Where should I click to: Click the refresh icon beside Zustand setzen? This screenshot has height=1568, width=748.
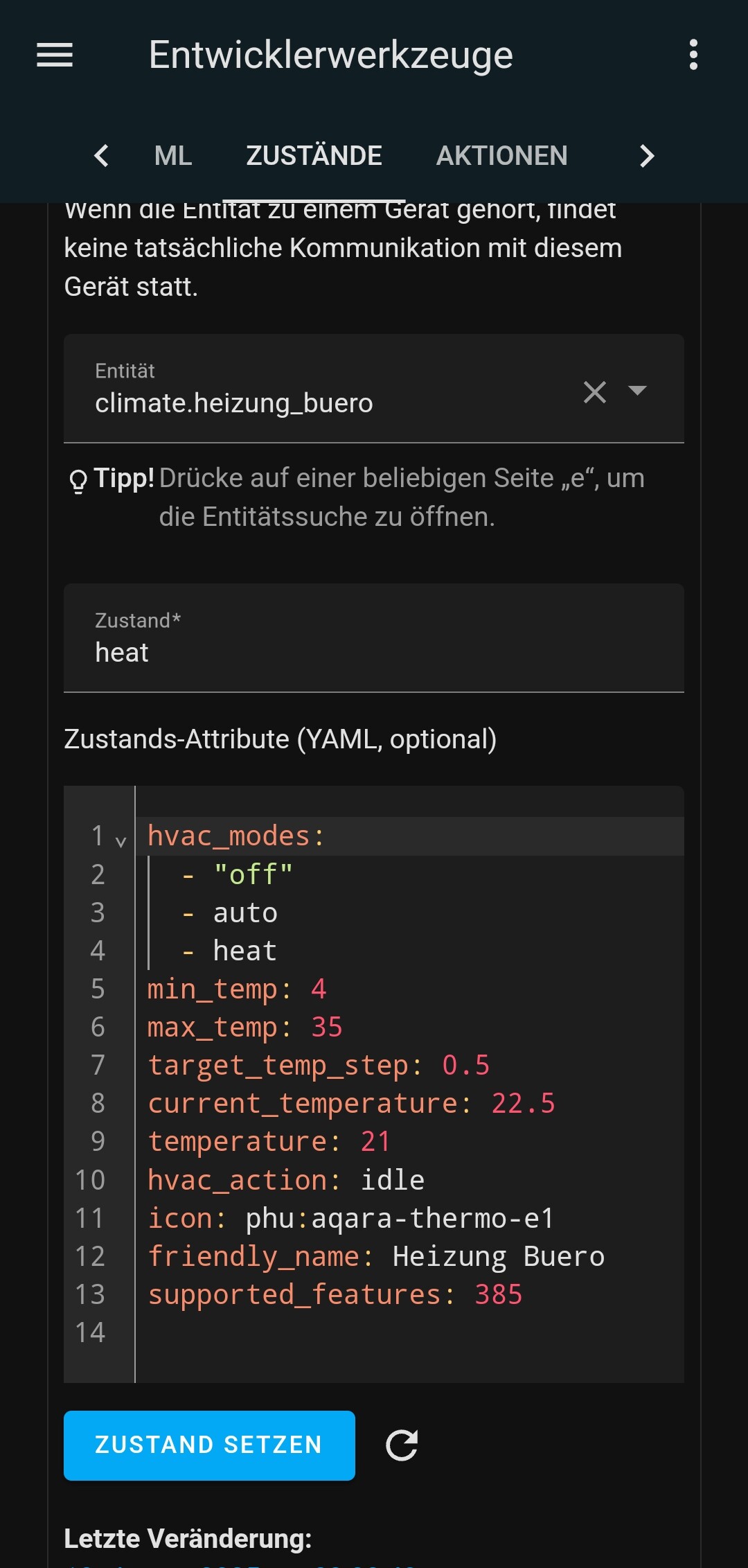pos(402,1445)
